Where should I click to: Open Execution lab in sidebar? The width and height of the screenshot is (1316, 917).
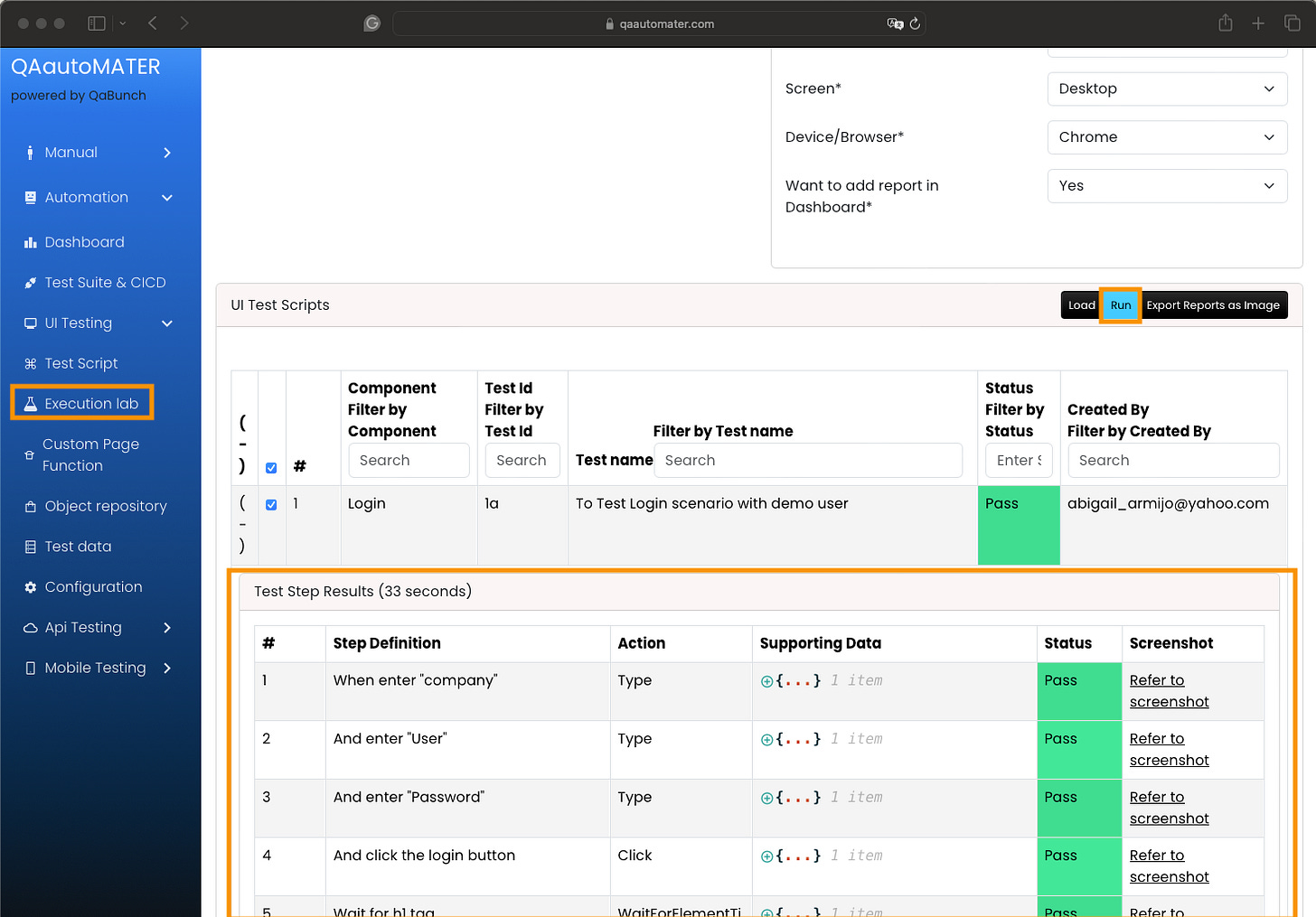coord(91,404)
